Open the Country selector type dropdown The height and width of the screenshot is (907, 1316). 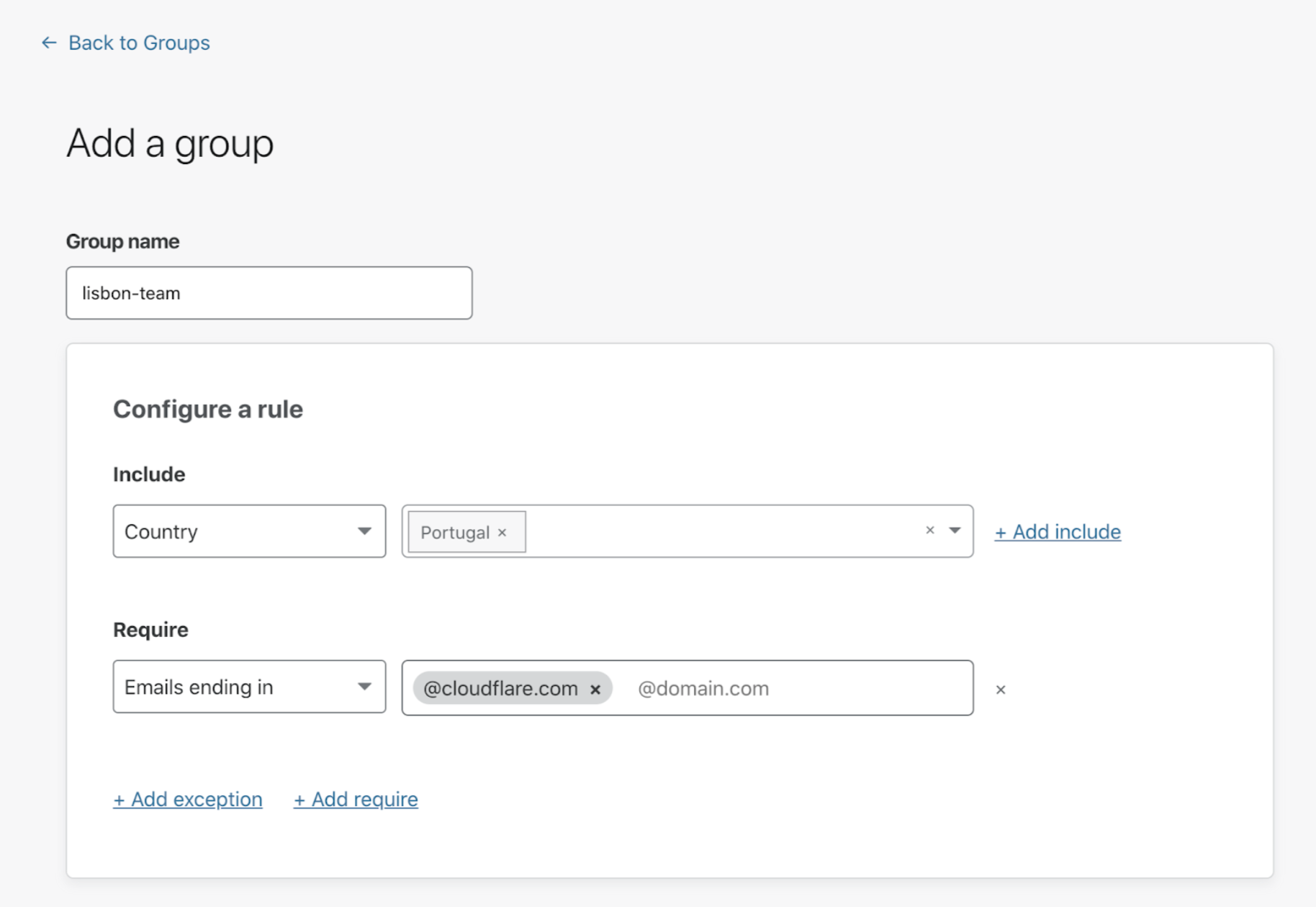tap(238, 531)
